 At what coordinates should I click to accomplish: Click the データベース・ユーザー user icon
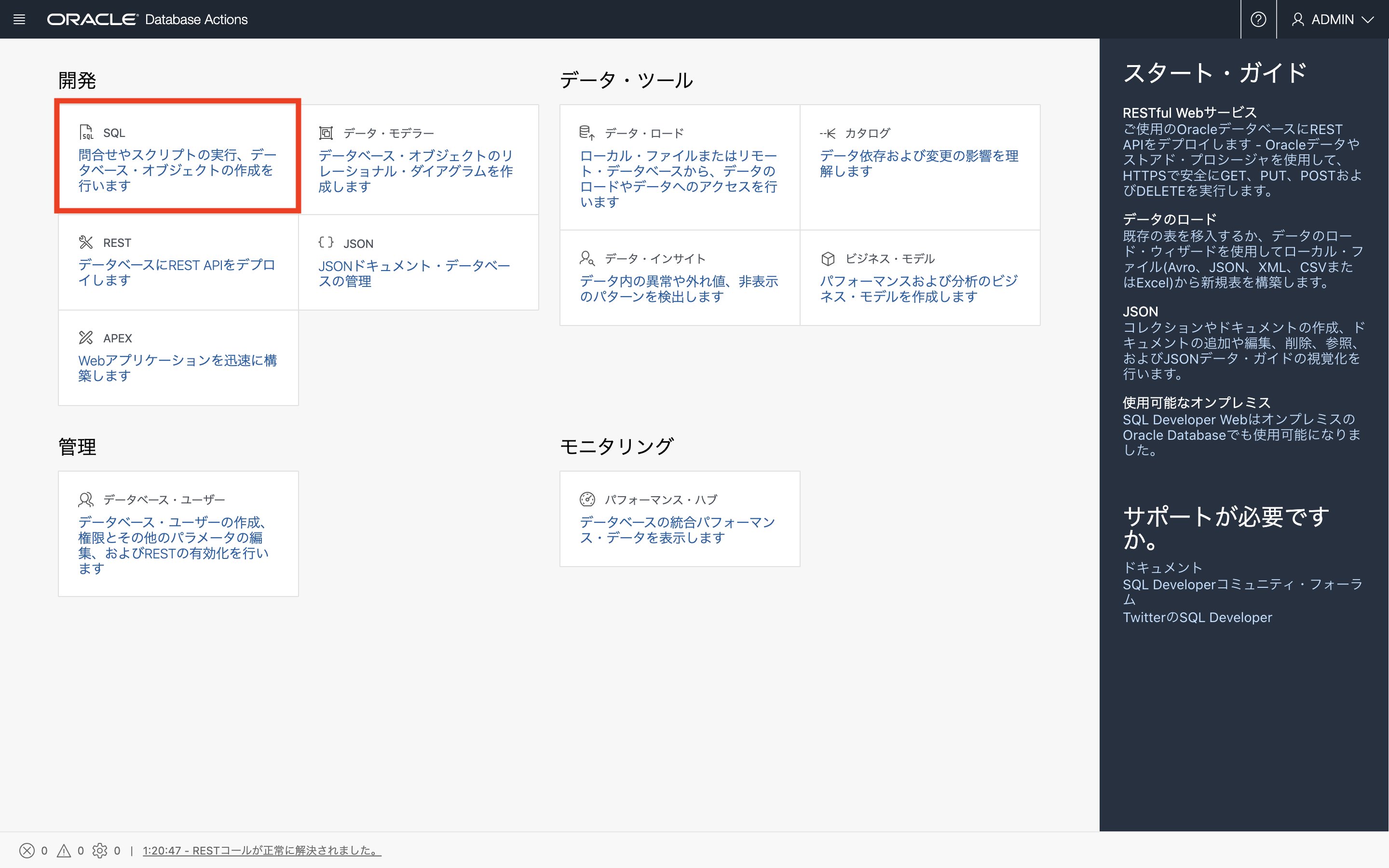[x=85, y=499]
